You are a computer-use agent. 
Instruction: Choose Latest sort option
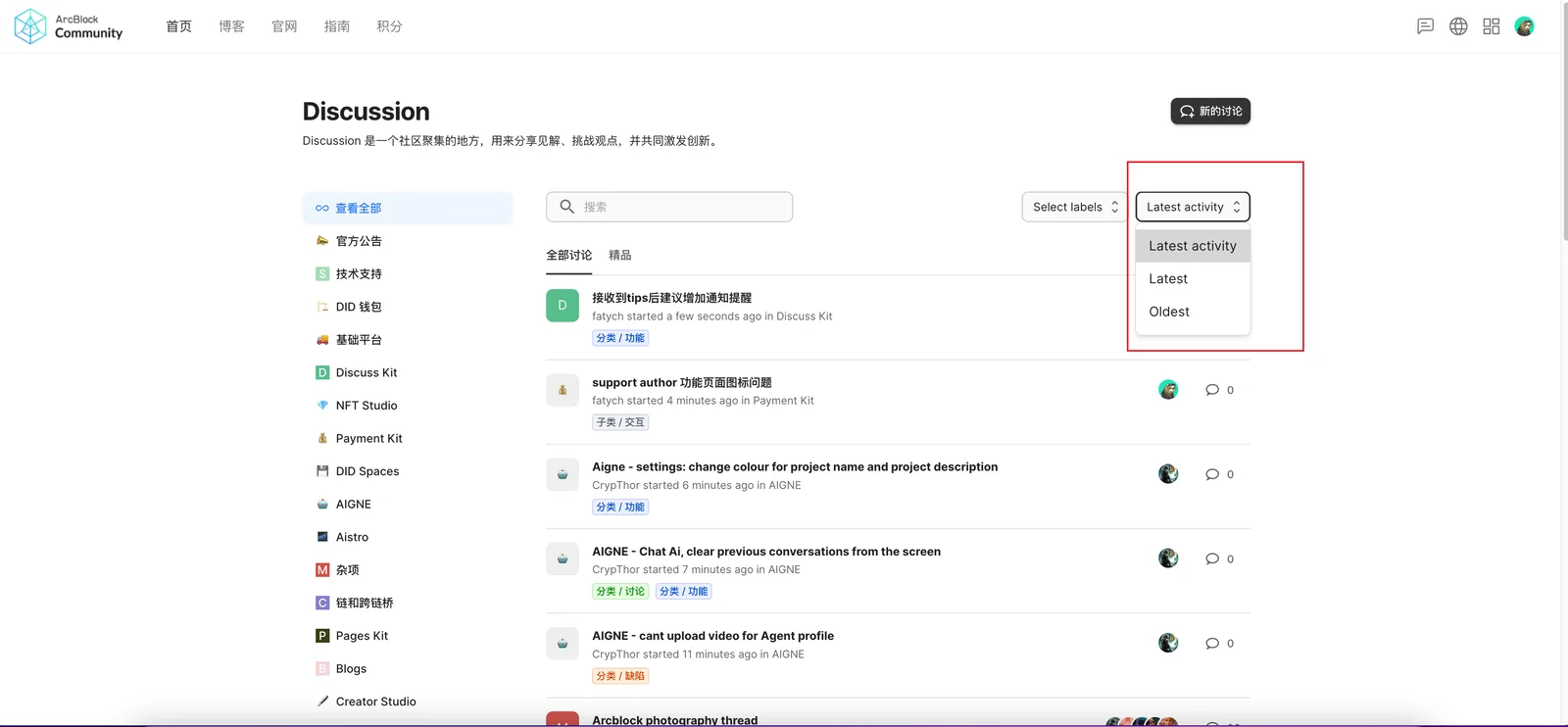coord(1193,279)
